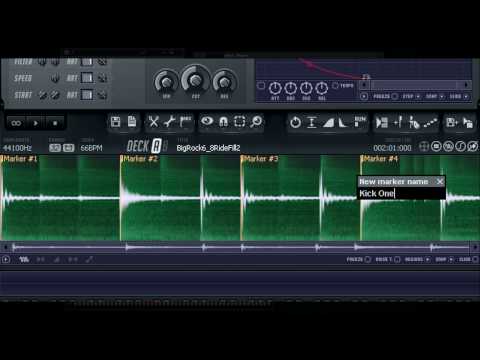Select Deck B
The width and height of the screenshot is (480, 360).
[165, 146]
